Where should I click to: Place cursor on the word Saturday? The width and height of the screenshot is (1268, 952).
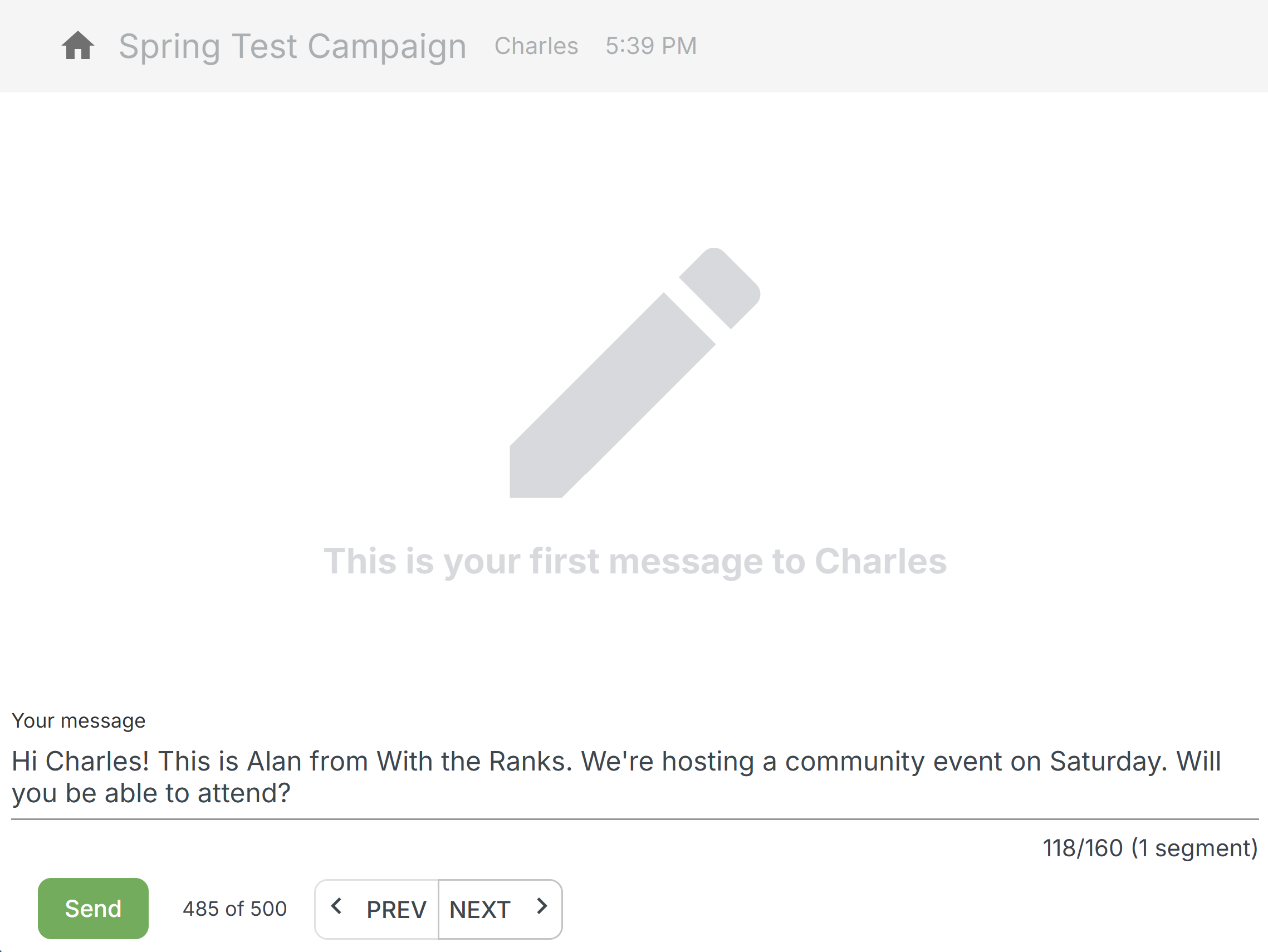(x=1108, y=762)
